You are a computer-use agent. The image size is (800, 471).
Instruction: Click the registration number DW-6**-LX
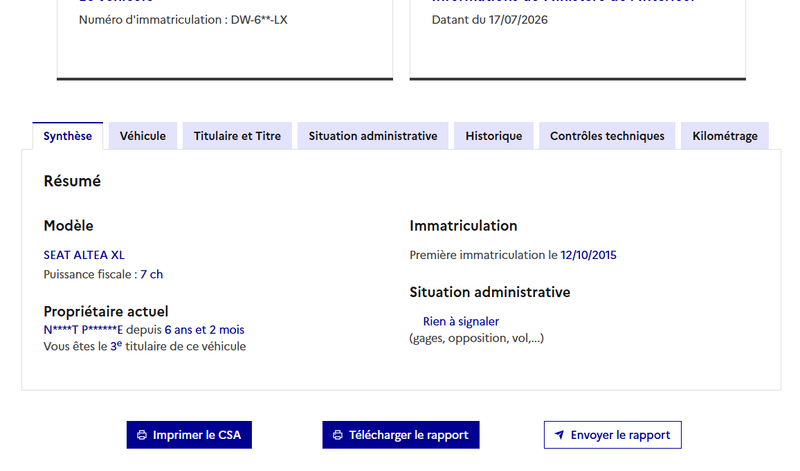point(259,20)
